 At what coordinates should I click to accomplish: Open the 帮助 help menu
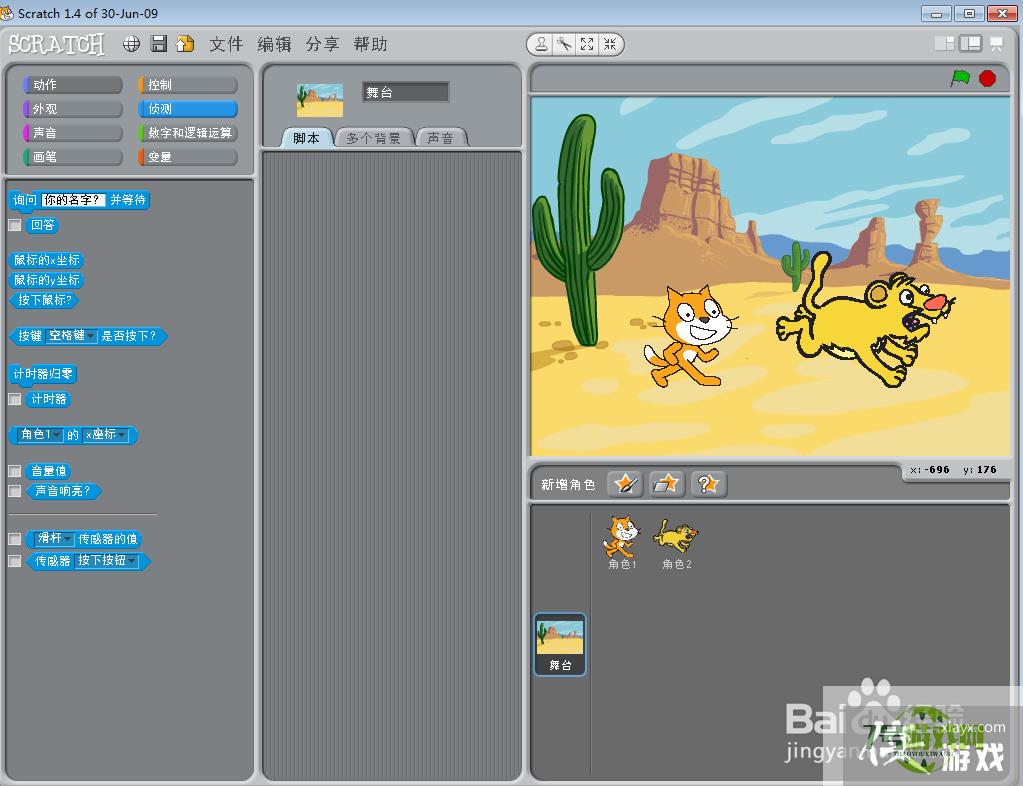371,44
